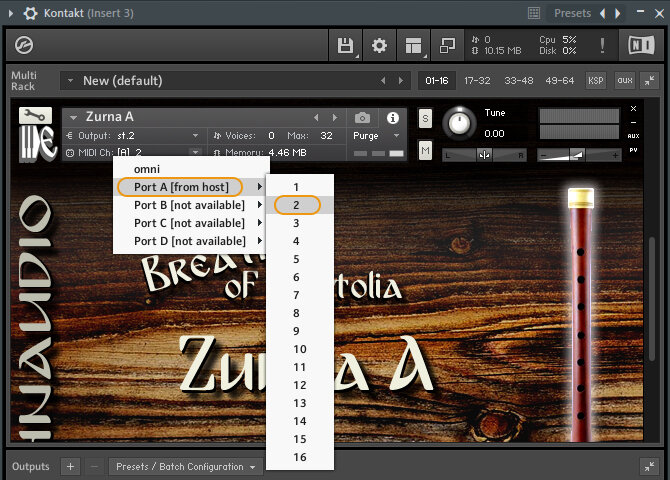Image resolution: width=670 pixels, height=480 pixels.
Task: Show rack page 33-48
Action: pos(518,80)
